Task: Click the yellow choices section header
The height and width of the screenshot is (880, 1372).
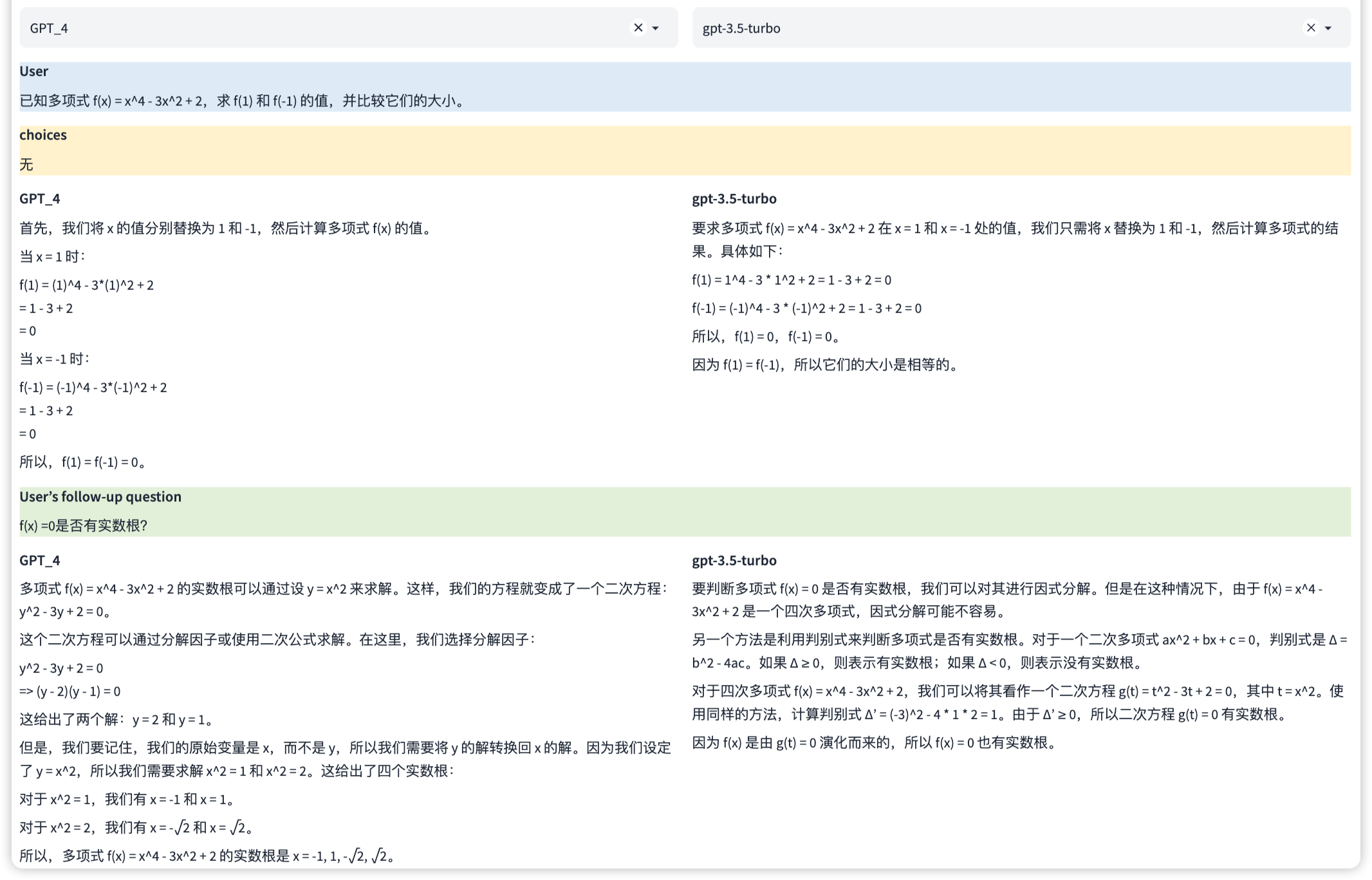Action: coord(43,135)
